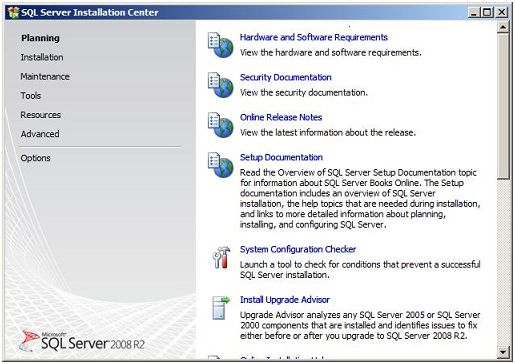
Task: Launch the System Configuration Checker link
Action: 298,249
